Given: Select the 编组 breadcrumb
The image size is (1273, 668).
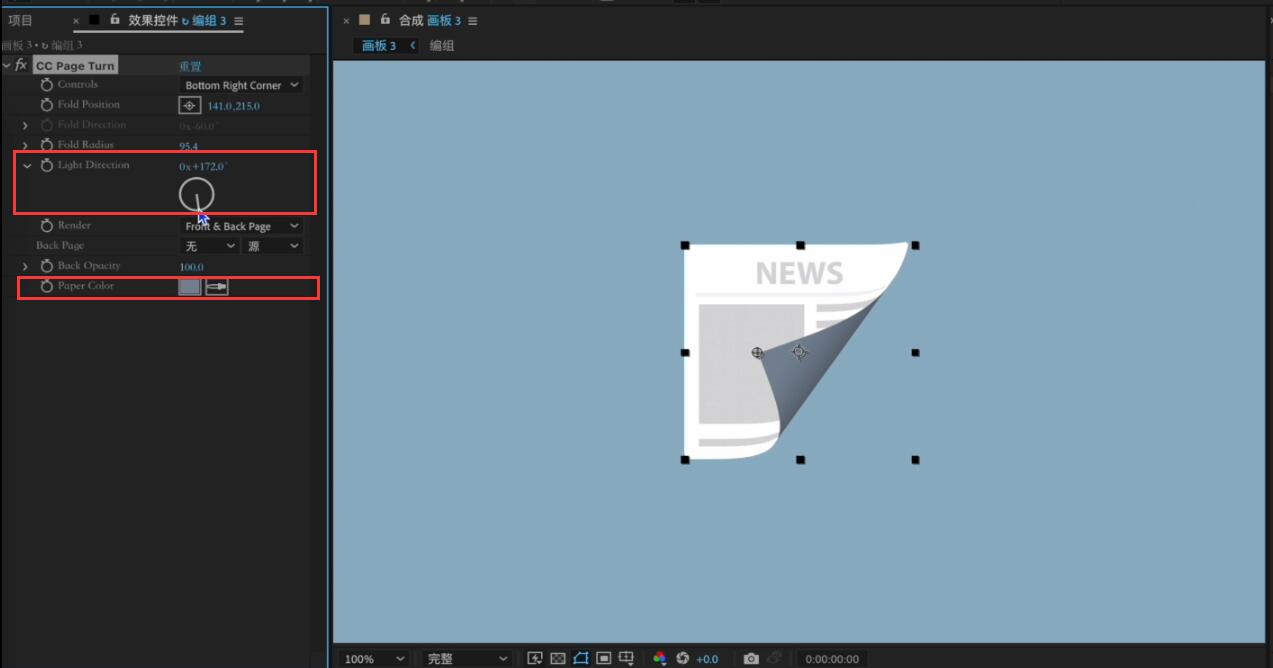Looking at the screenshot, I should point(442,45).
